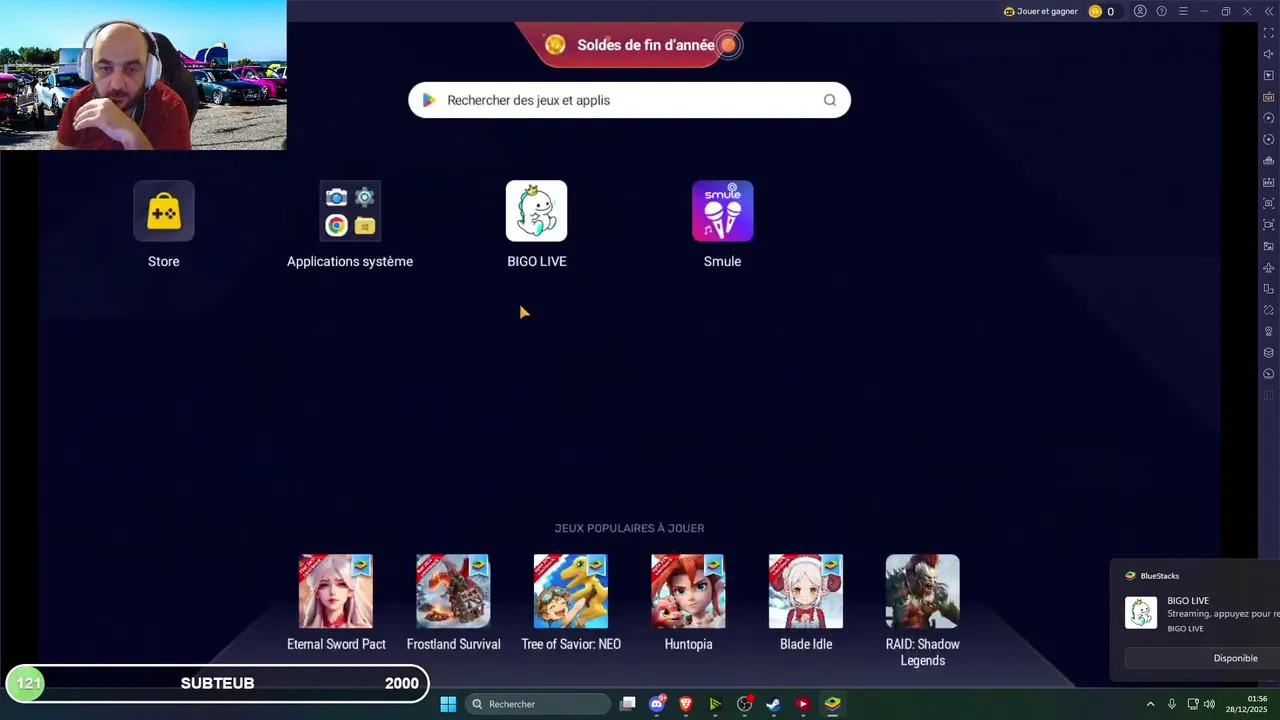Open the media folder icon in sidebar
Image resolution: width=1280 pixels, height=720 pixels.
1269,246
